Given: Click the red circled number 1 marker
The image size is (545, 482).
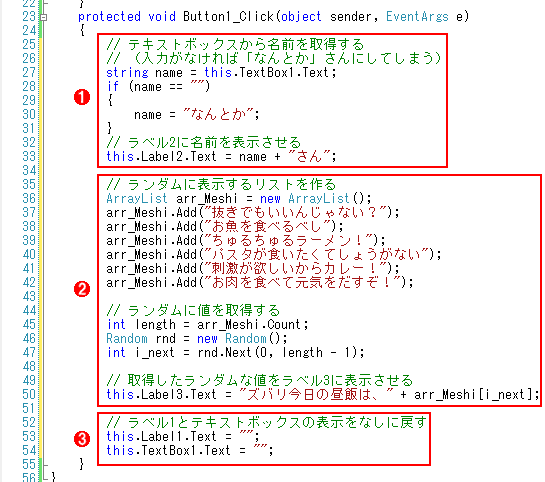Looking at the screenshot, I should (x=82, y=97).
